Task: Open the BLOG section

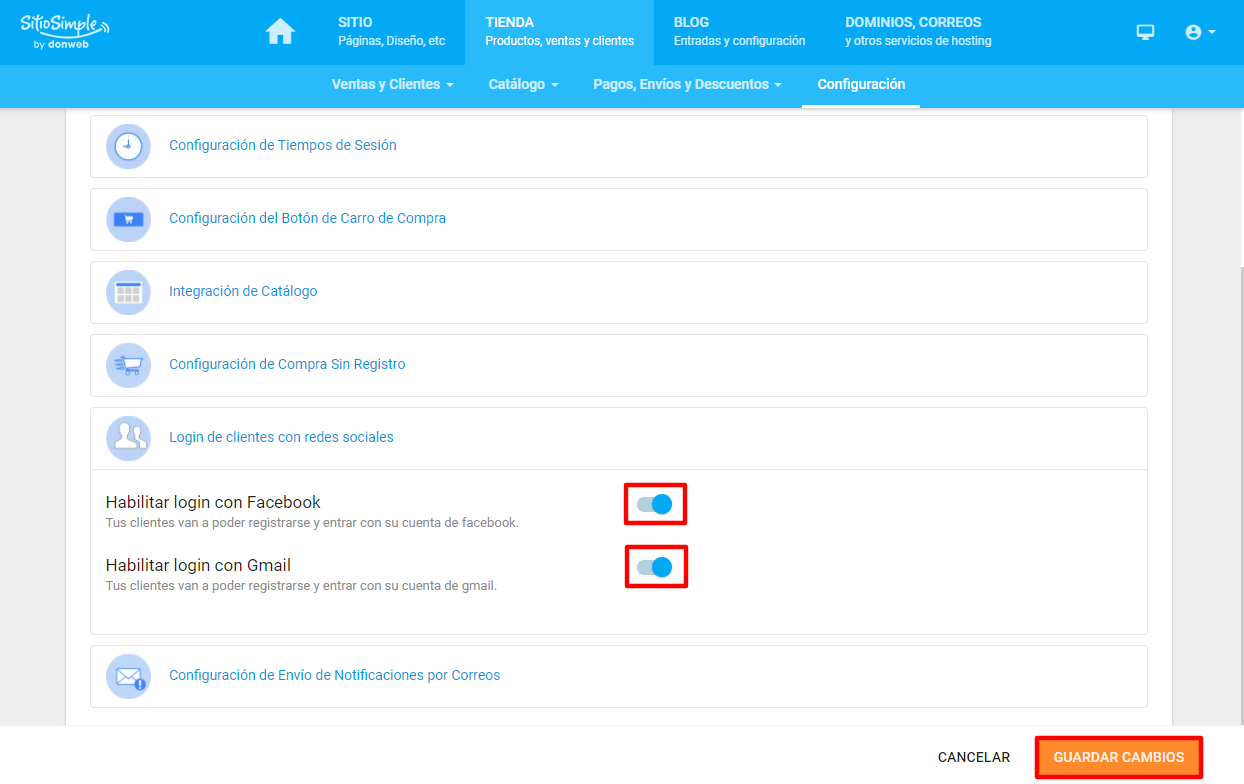Action: [739, 32]
